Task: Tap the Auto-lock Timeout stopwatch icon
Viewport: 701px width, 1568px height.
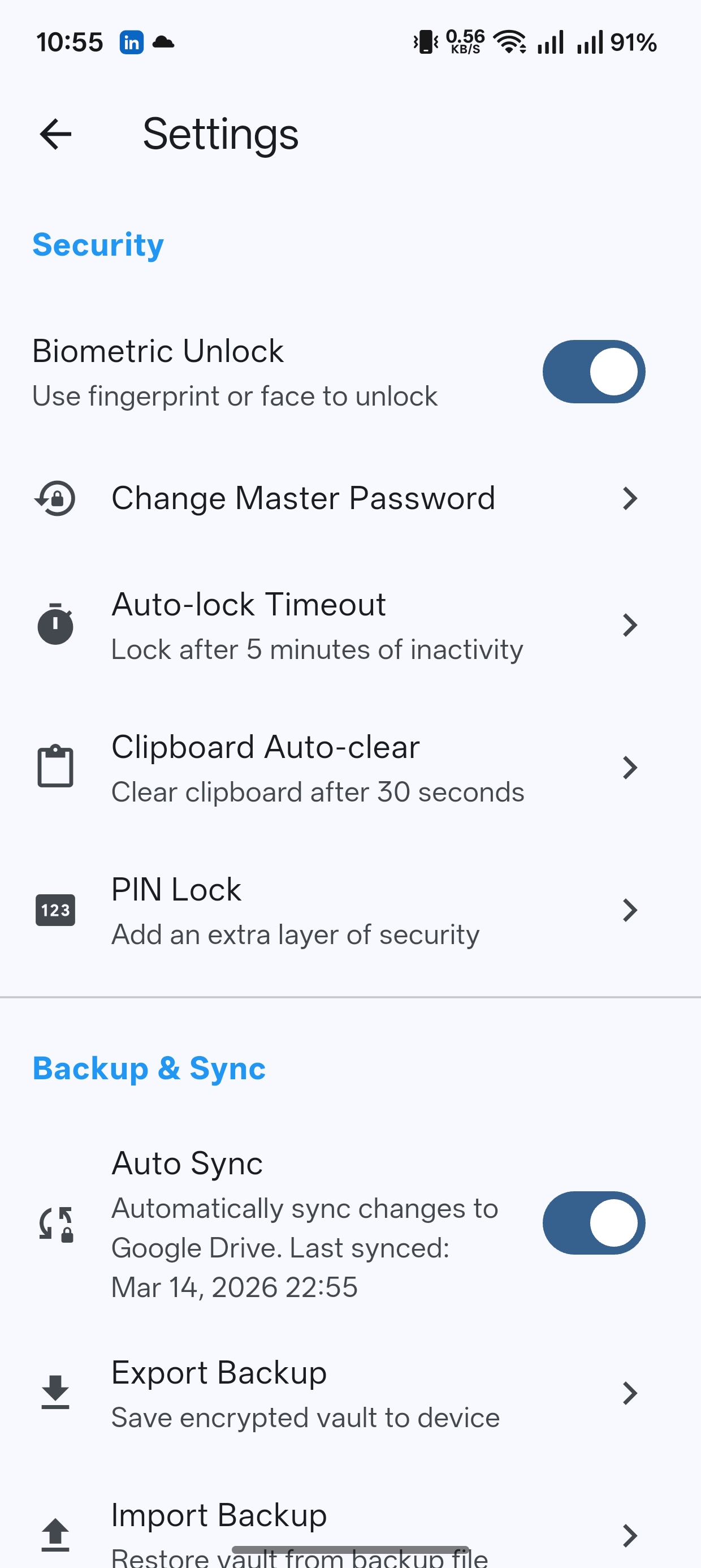Action: (x=55, y=624)
